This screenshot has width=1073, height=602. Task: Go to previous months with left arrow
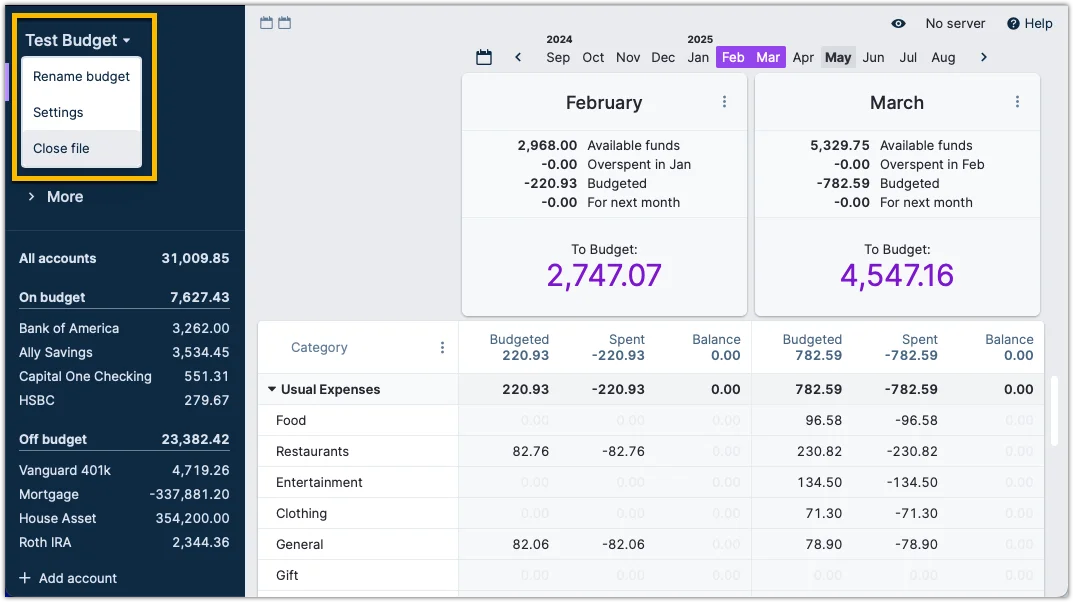coord(518,58)
